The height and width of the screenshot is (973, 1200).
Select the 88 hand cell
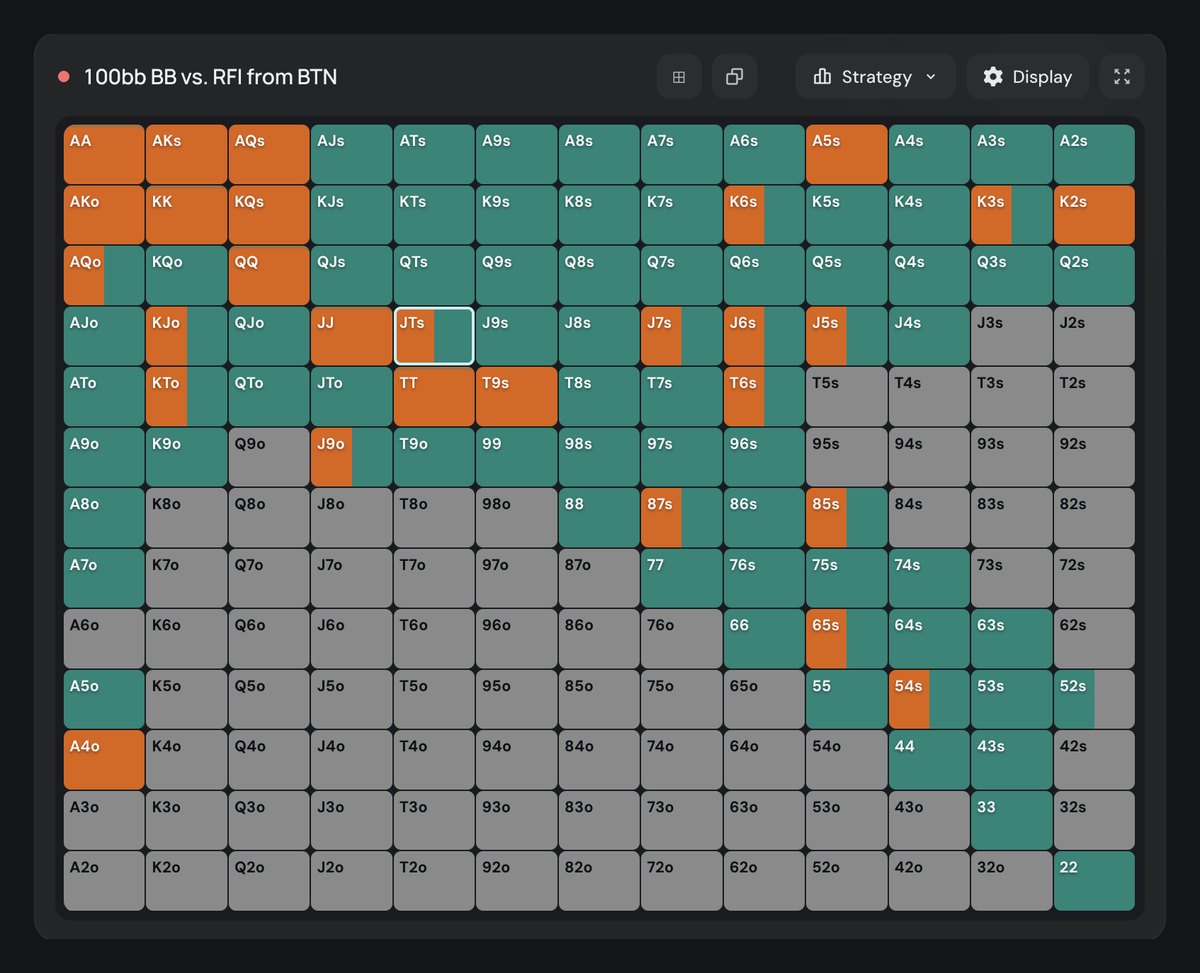point(599,518)
